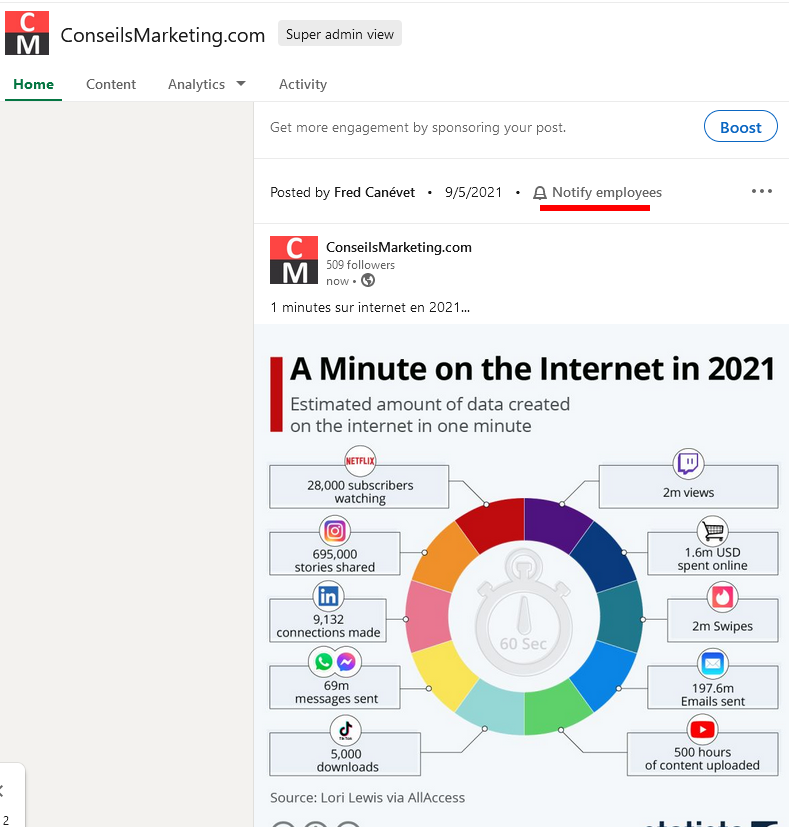Click the 9/5/2021 post date
789x827 pixels.
pos(473,193)
